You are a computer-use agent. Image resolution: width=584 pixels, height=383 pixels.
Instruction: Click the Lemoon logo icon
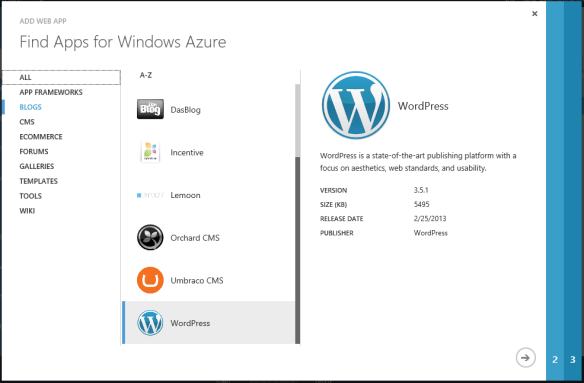[150, 195]
